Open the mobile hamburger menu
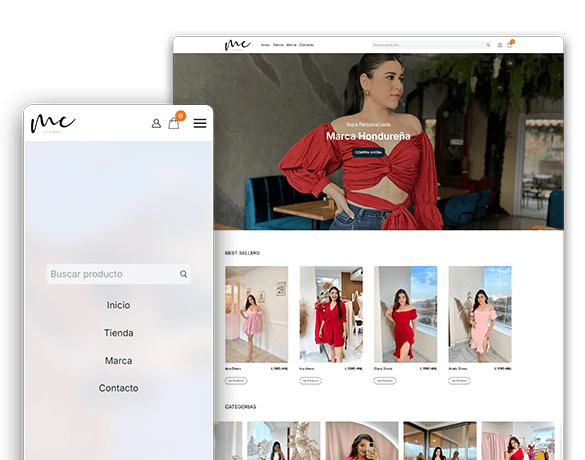This screenshot has height=460, width=585. 200,123
